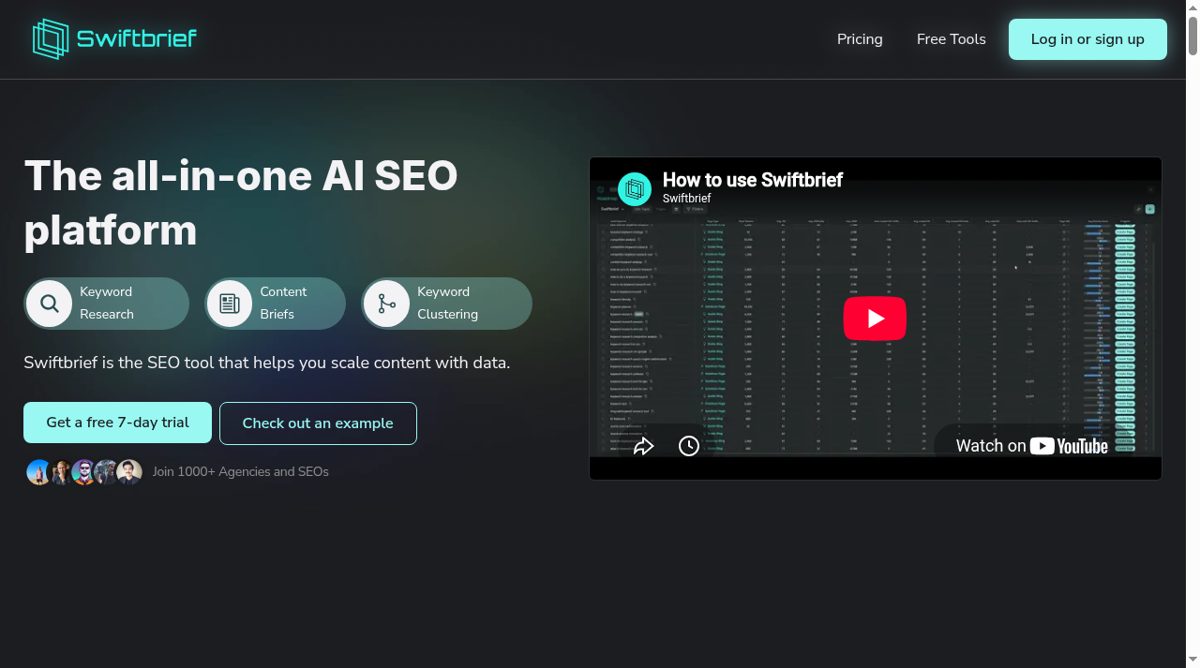The height and width of the screenshot is (668, 1200).
Task: Open the Free Tools menu
Action: pyautogui.click(x=951, y=39)
